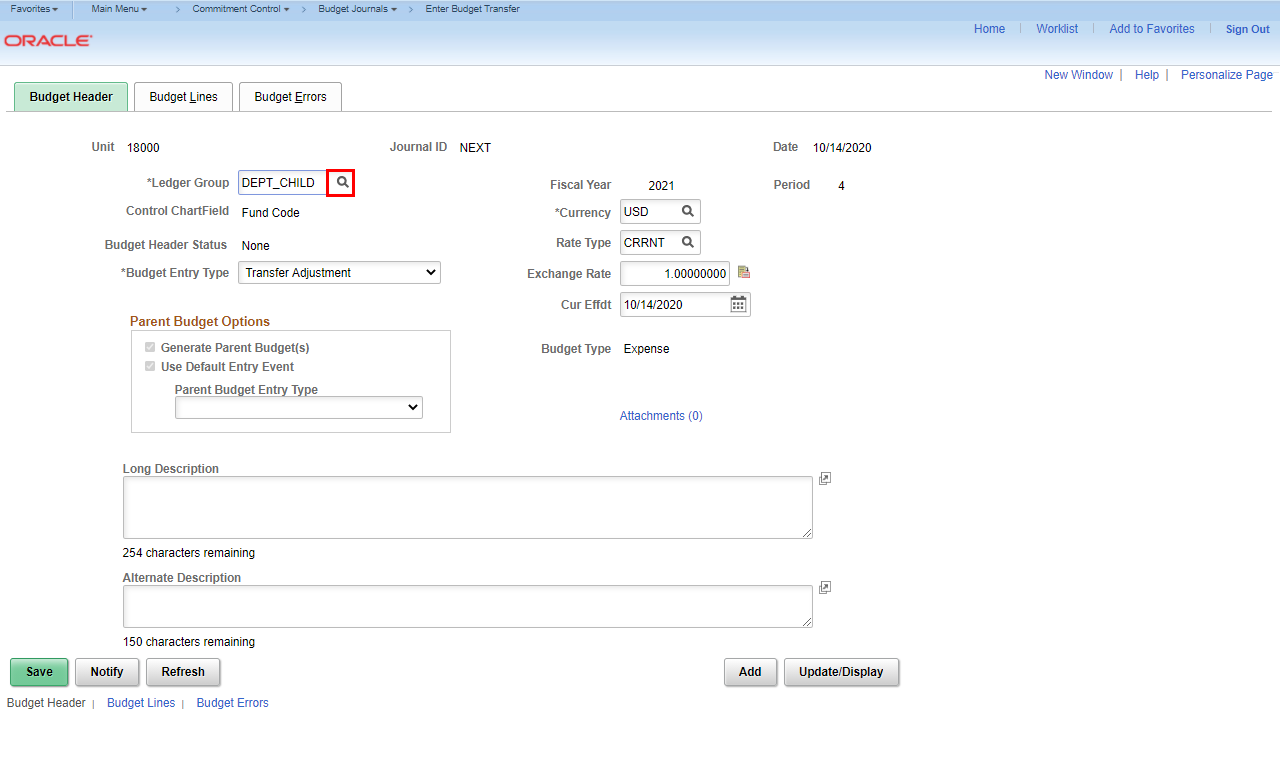Open the Attachments (0) link
Viewport: 1280px width, 768px height.
point(661,416)
